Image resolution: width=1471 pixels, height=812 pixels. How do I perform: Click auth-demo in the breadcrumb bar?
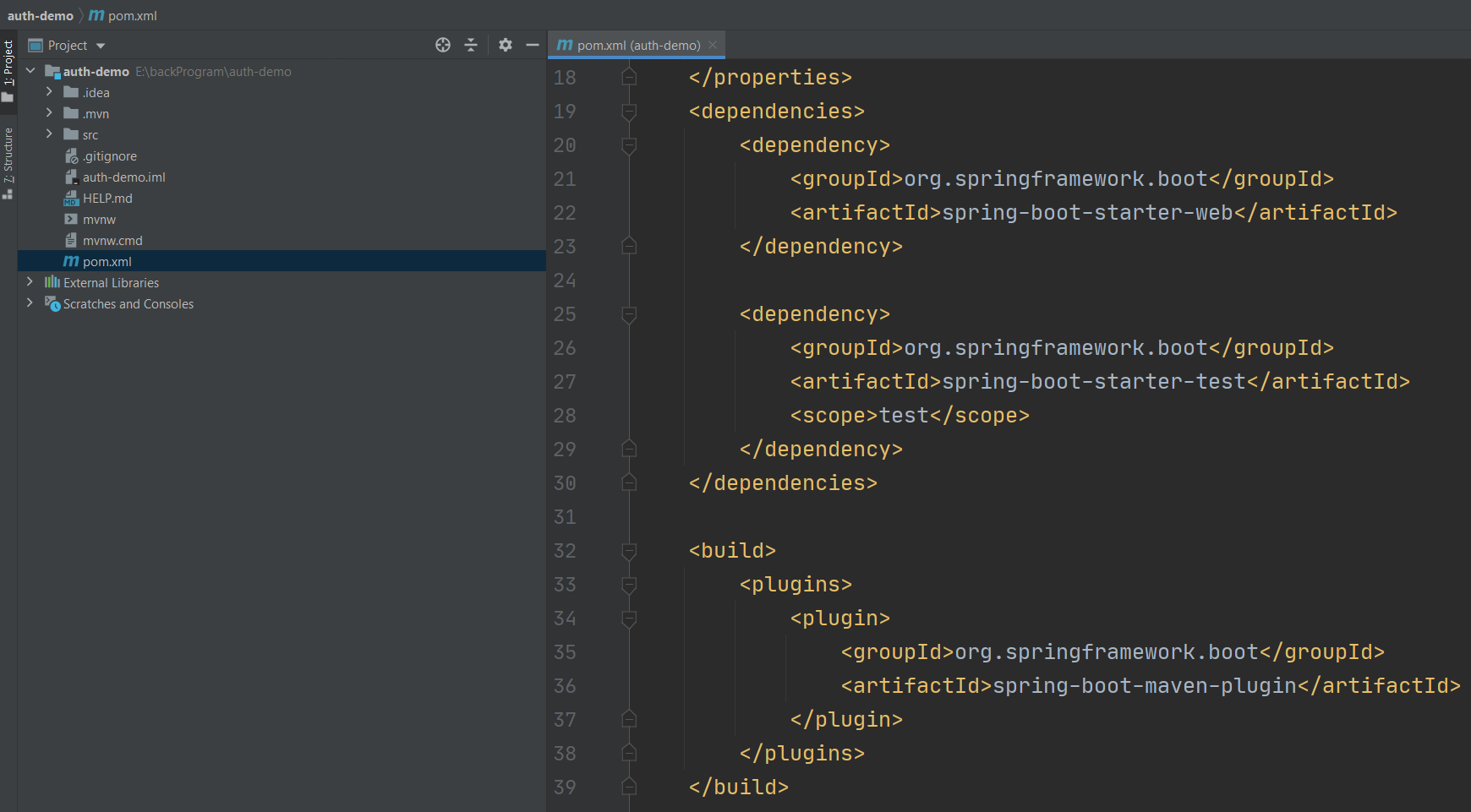point(41,15)
